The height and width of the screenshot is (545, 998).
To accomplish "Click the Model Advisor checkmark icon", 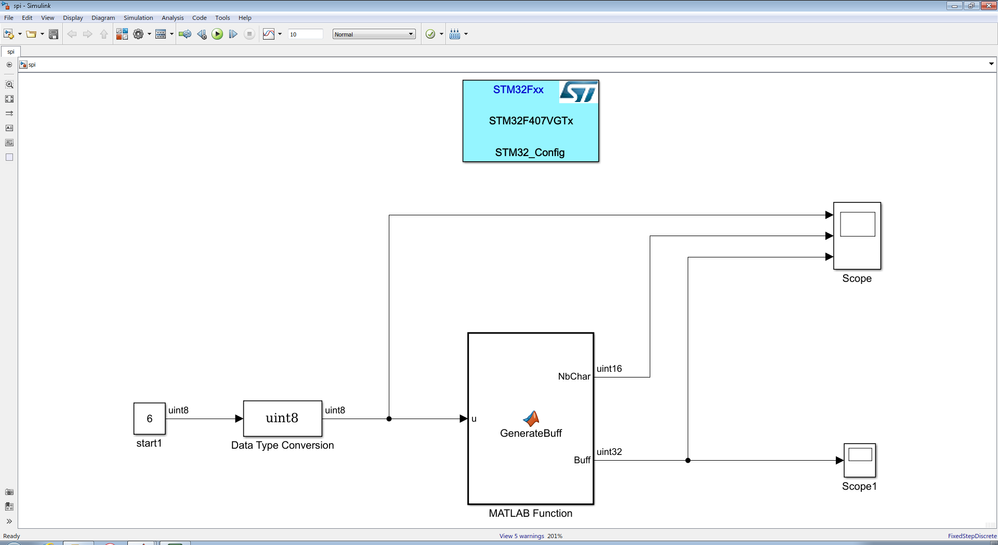I will [x=430, y=34].
